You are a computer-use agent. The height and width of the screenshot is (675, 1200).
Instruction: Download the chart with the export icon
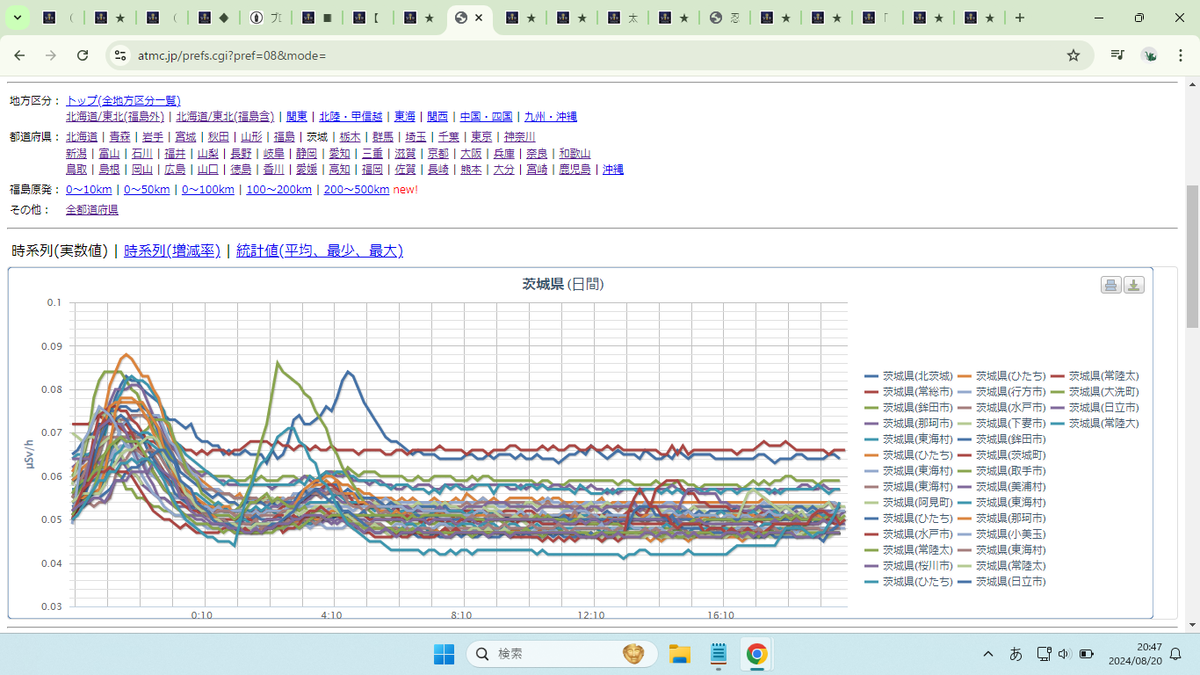pyautogui.click(x=1134, y=286)
